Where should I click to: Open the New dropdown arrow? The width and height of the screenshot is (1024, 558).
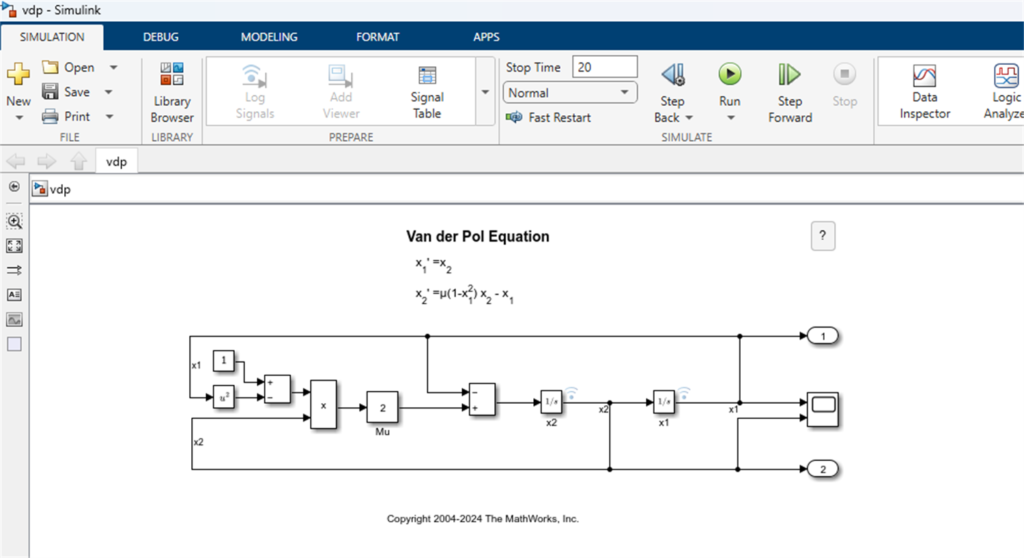19,118
